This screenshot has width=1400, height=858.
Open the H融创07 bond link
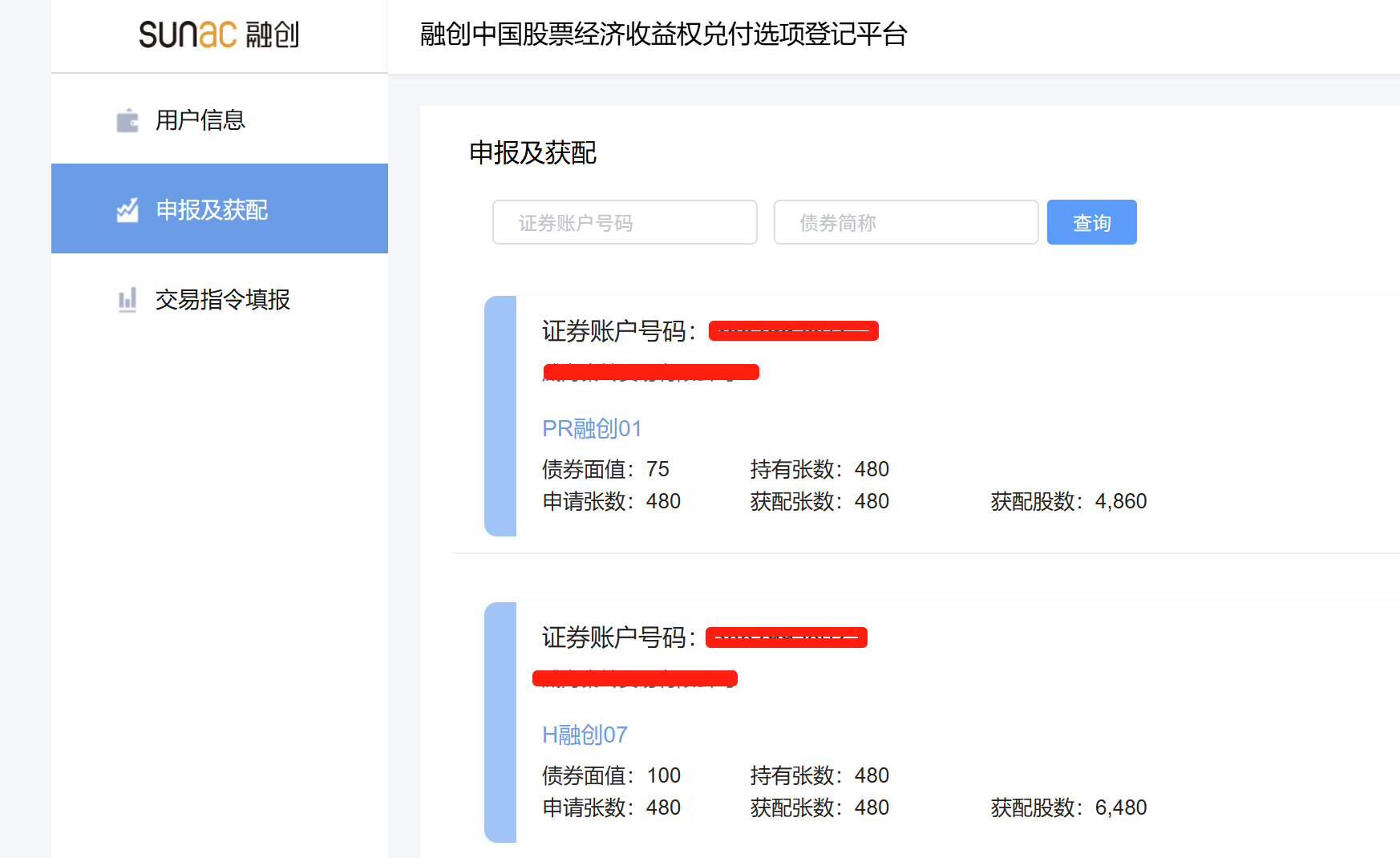[585, 735]
